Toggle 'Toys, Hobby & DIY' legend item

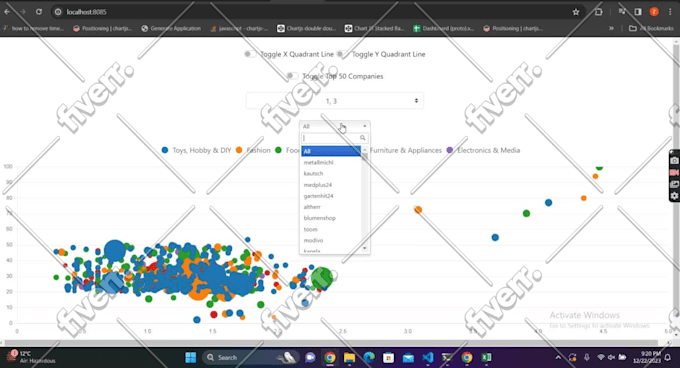click(x=196, y=150)
